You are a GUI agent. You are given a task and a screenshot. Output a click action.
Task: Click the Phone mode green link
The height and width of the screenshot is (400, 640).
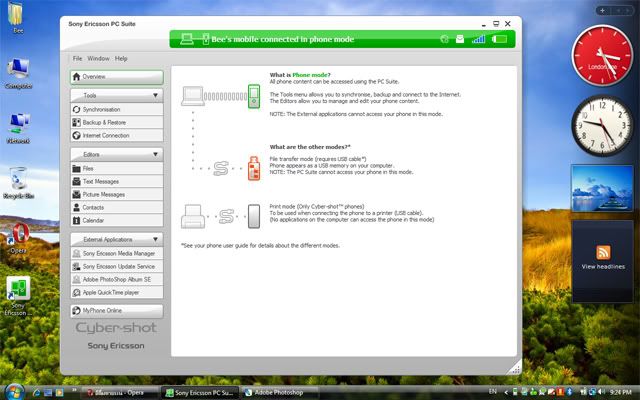pyautogui.click(x=310, y=75)
